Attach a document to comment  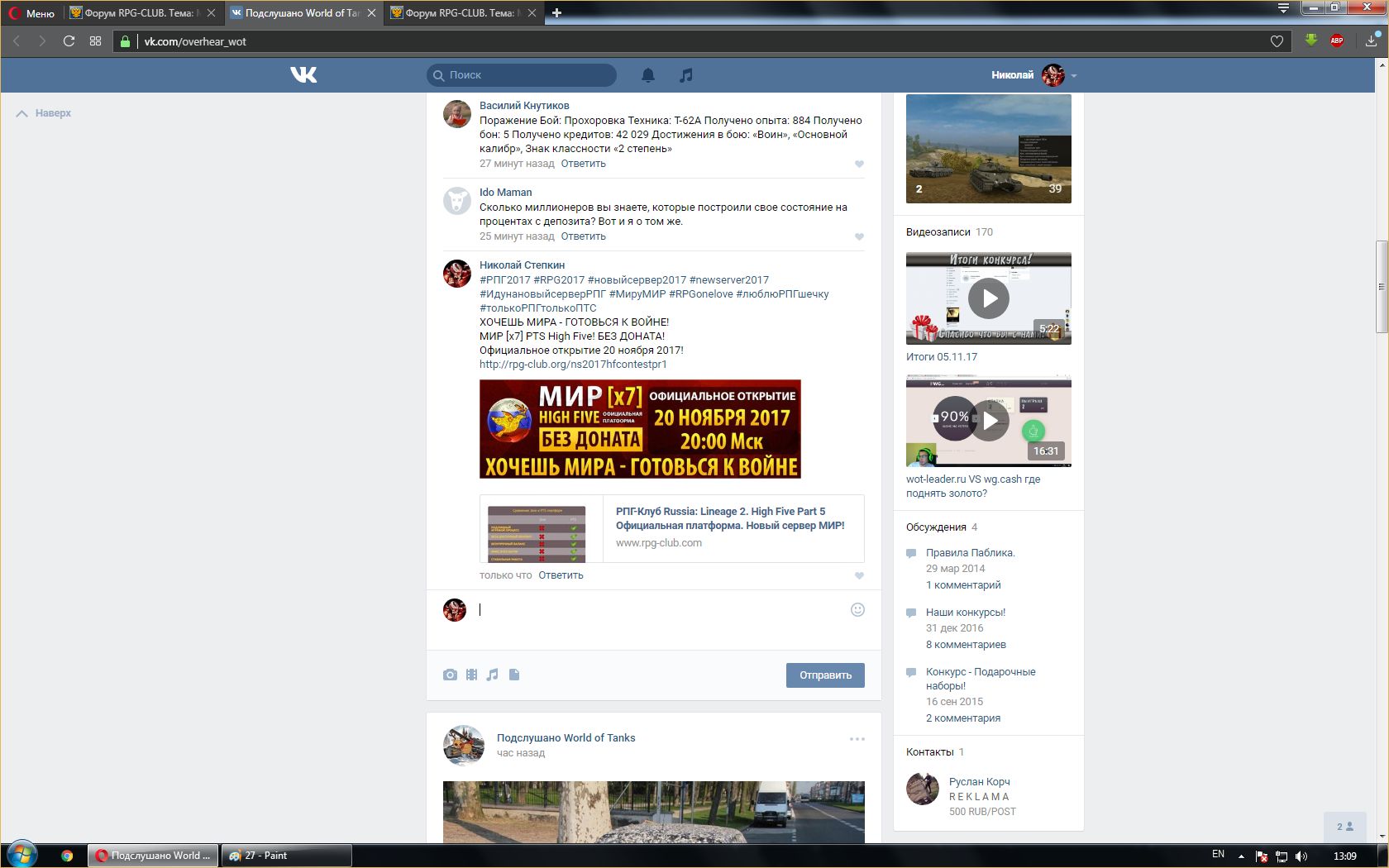[514, 675]
